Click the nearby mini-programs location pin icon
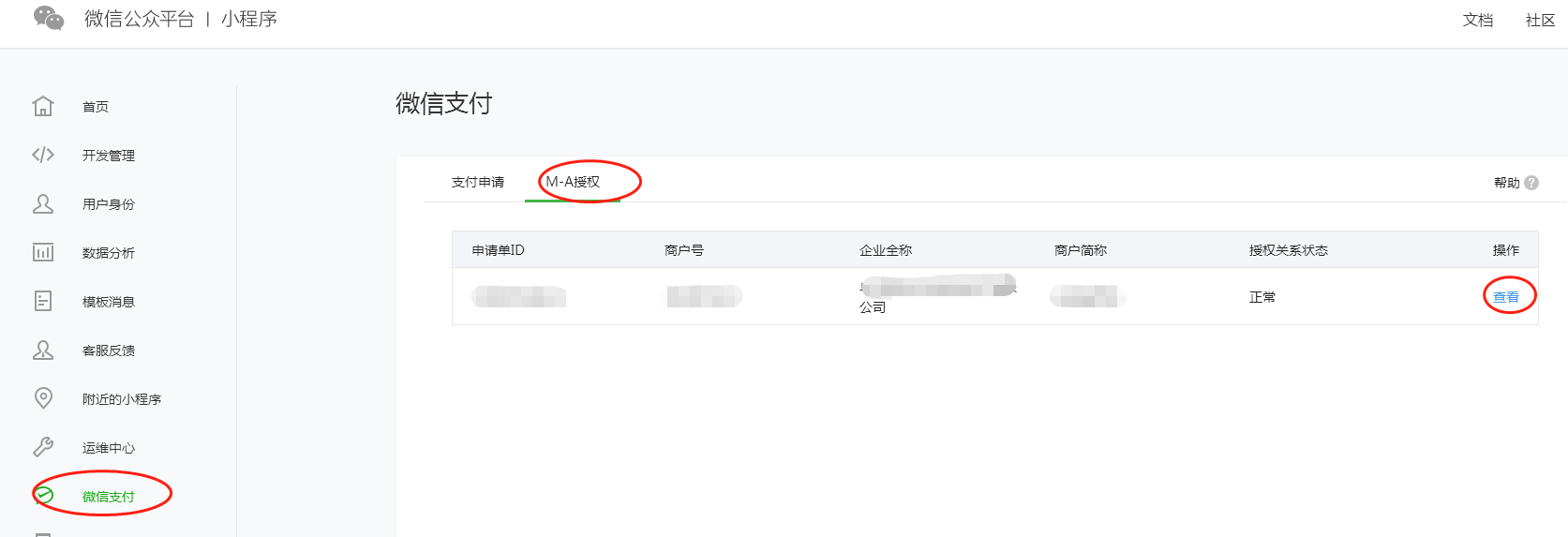This screenshot has height=537, width=1568. 43,398
